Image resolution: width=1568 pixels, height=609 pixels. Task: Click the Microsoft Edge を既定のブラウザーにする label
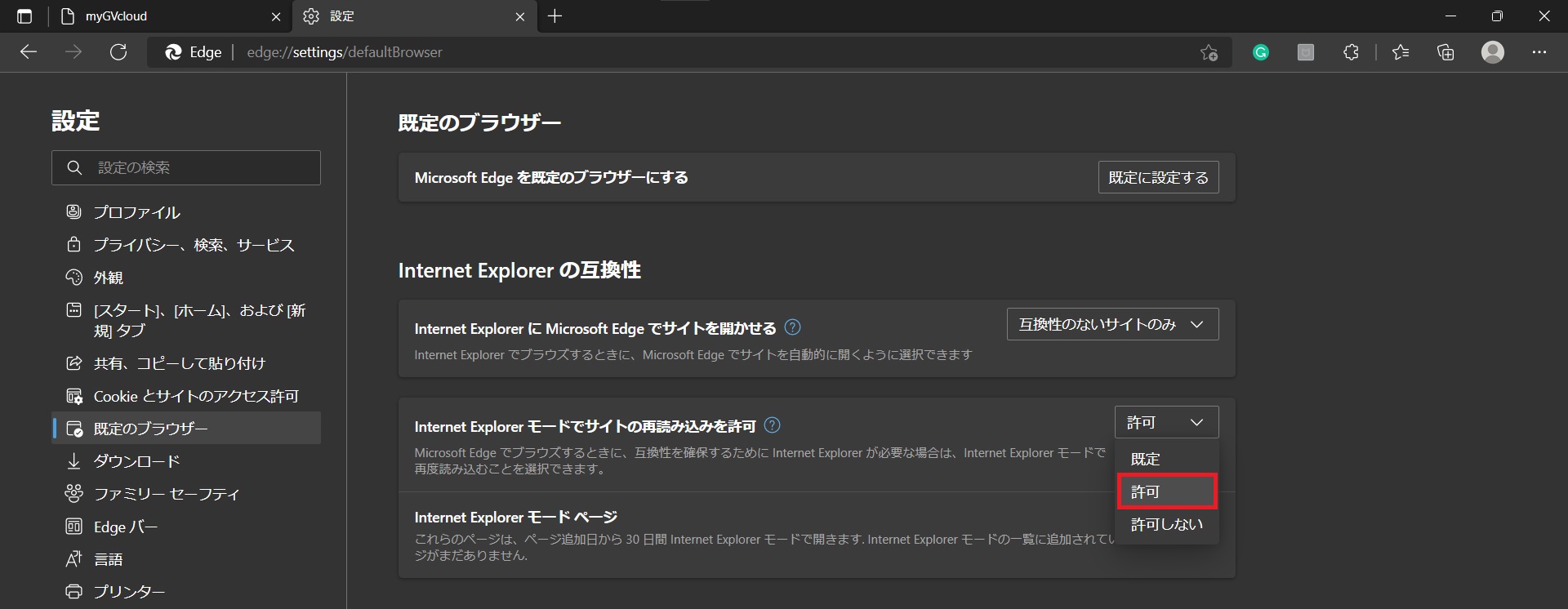point(551,177)
